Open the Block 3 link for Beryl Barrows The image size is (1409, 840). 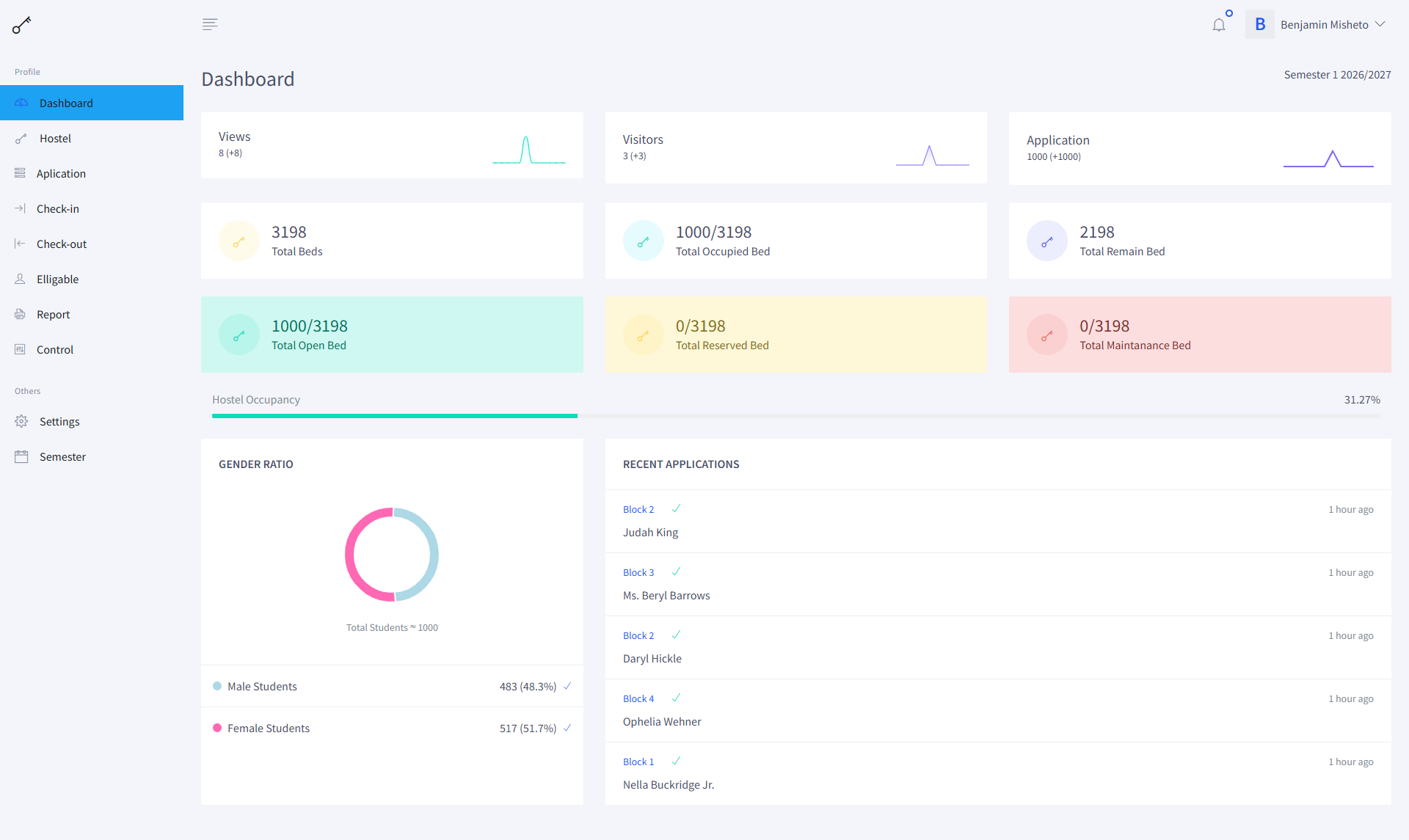coord(638,572)
